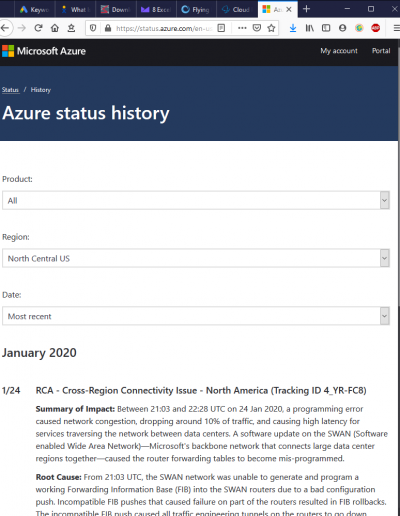Screen dimensions: 400x516
Task: Click the Root Cause label
Action: [x=58, y=477]
